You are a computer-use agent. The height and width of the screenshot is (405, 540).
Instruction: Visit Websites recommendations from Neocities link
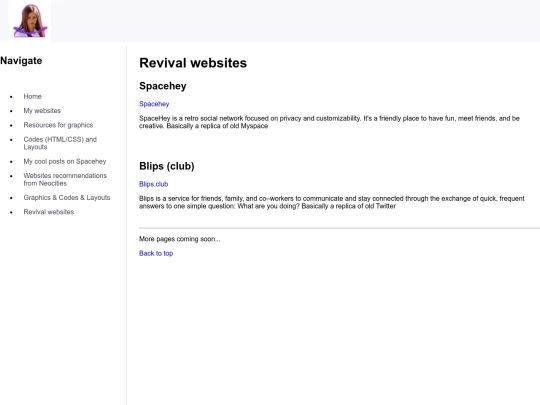(x=65, y=179)
